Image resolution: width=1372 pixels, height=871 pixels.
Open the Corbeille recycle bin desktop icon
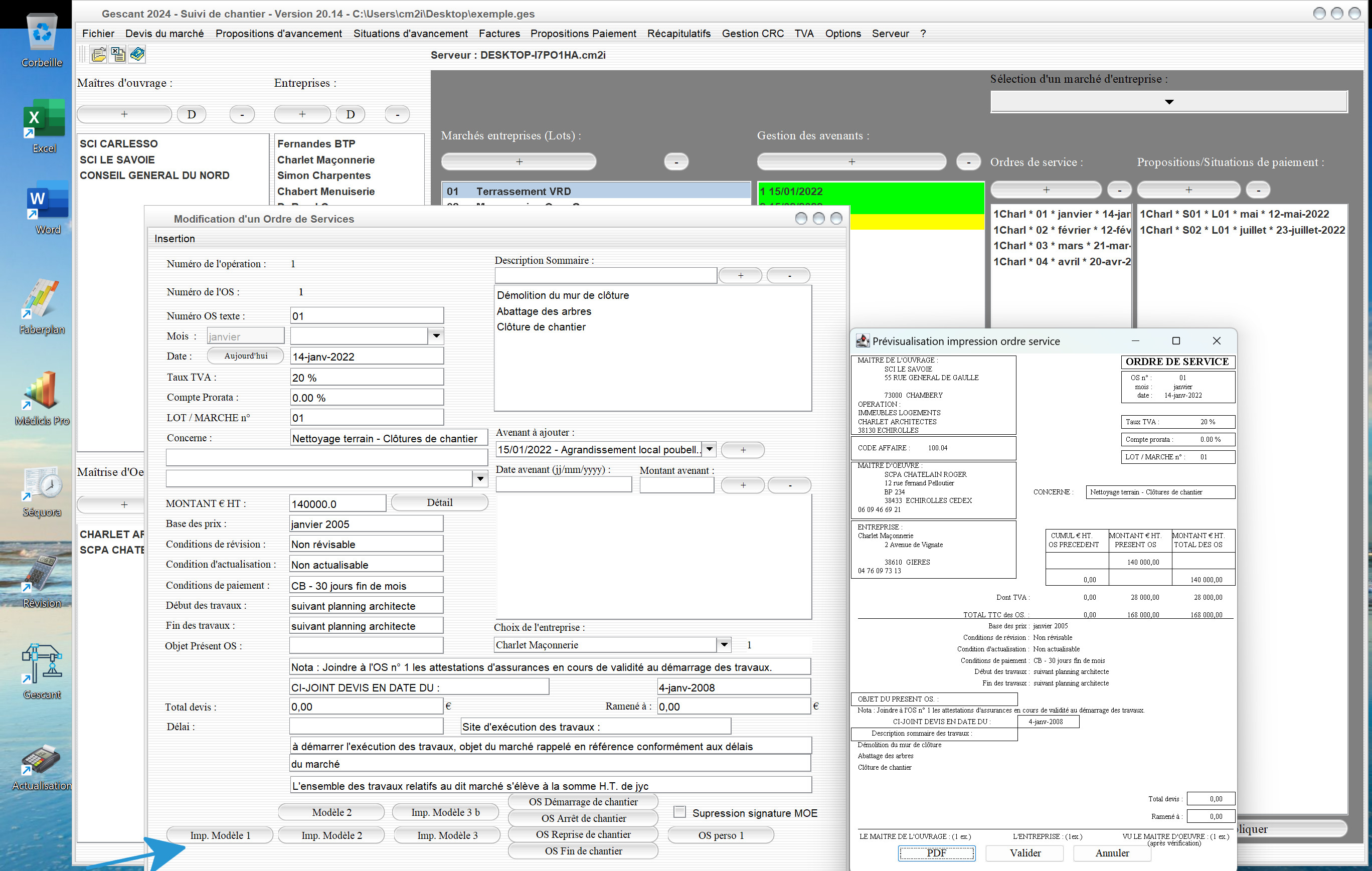click(x=42, y=40)
